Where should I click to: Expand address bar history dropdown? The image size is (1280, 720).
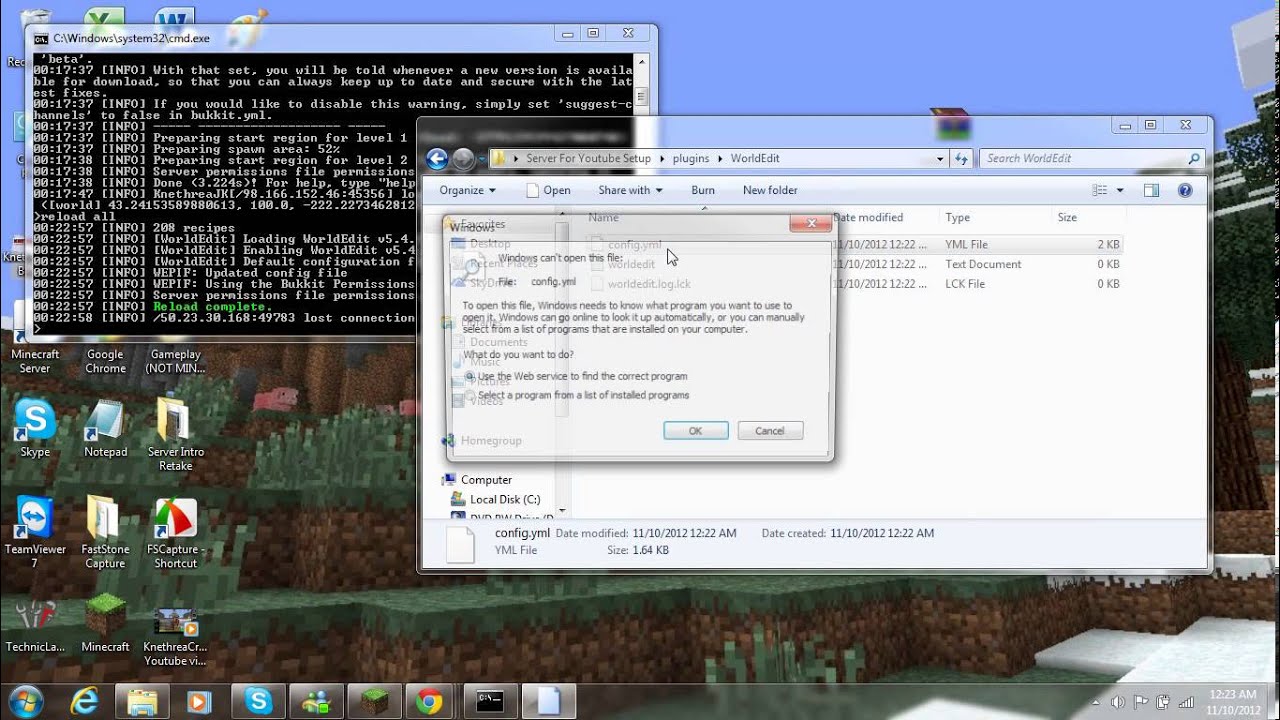coord(940,159)
